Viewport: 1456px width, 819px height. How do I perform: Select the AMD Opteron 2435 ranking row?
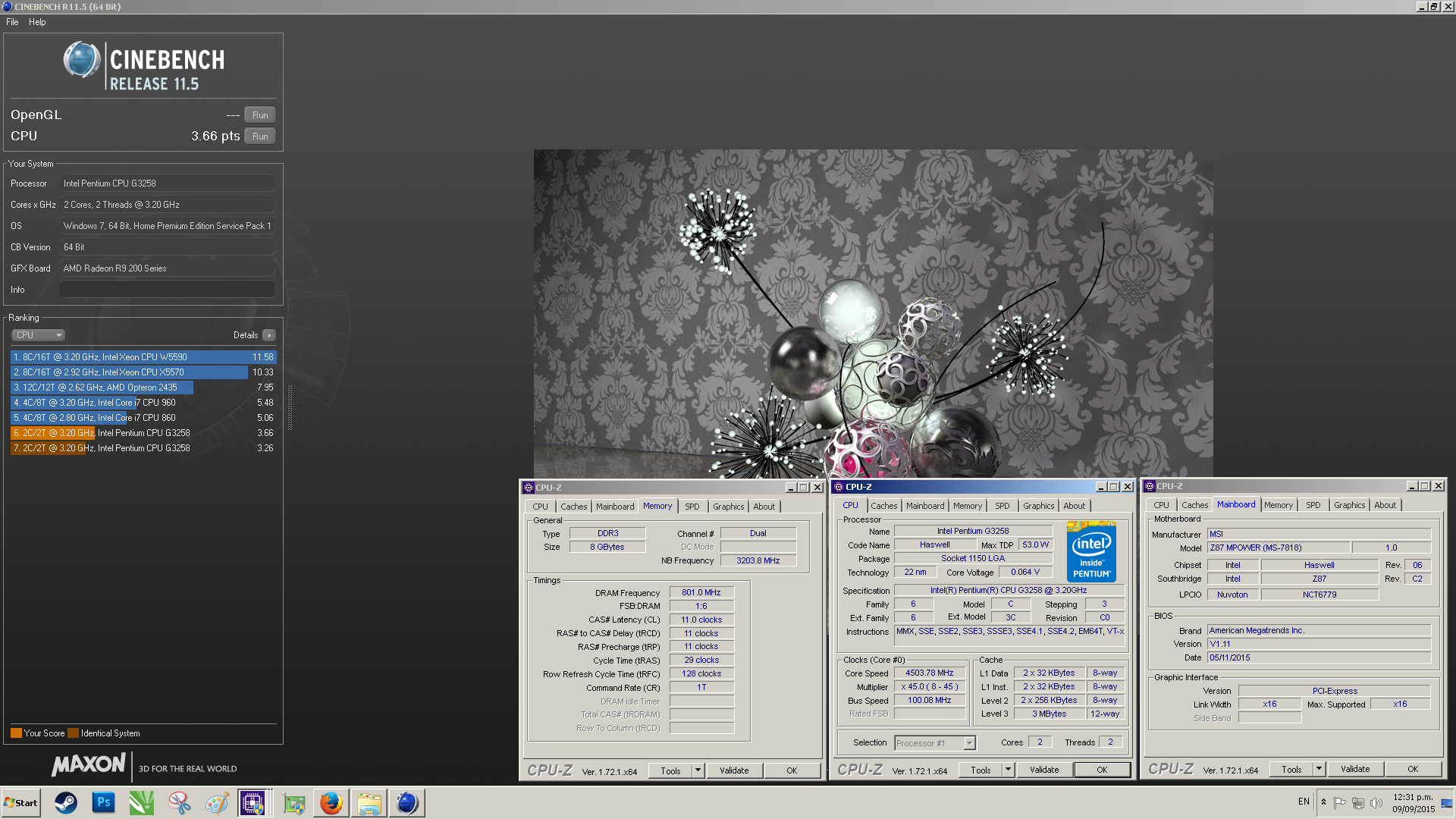[143, 388]
